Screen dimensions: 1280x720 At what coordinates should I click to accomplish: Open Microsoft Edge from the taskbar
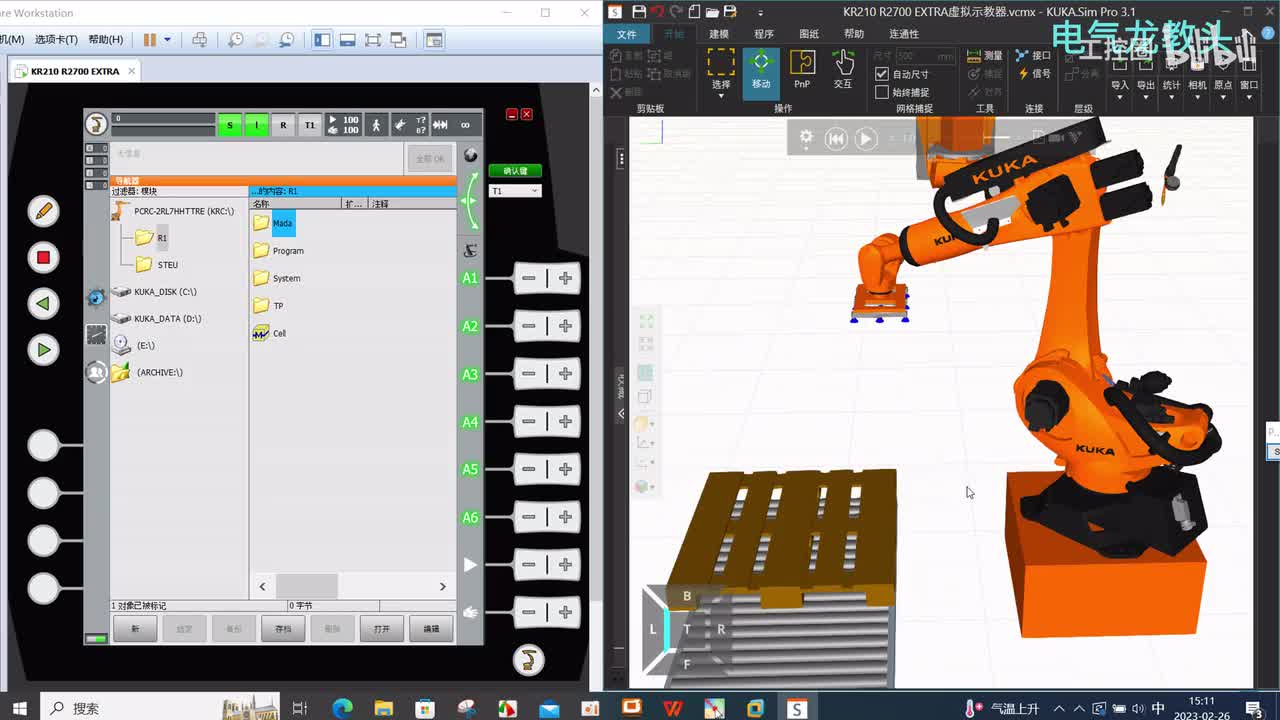(x=342, y=708)
